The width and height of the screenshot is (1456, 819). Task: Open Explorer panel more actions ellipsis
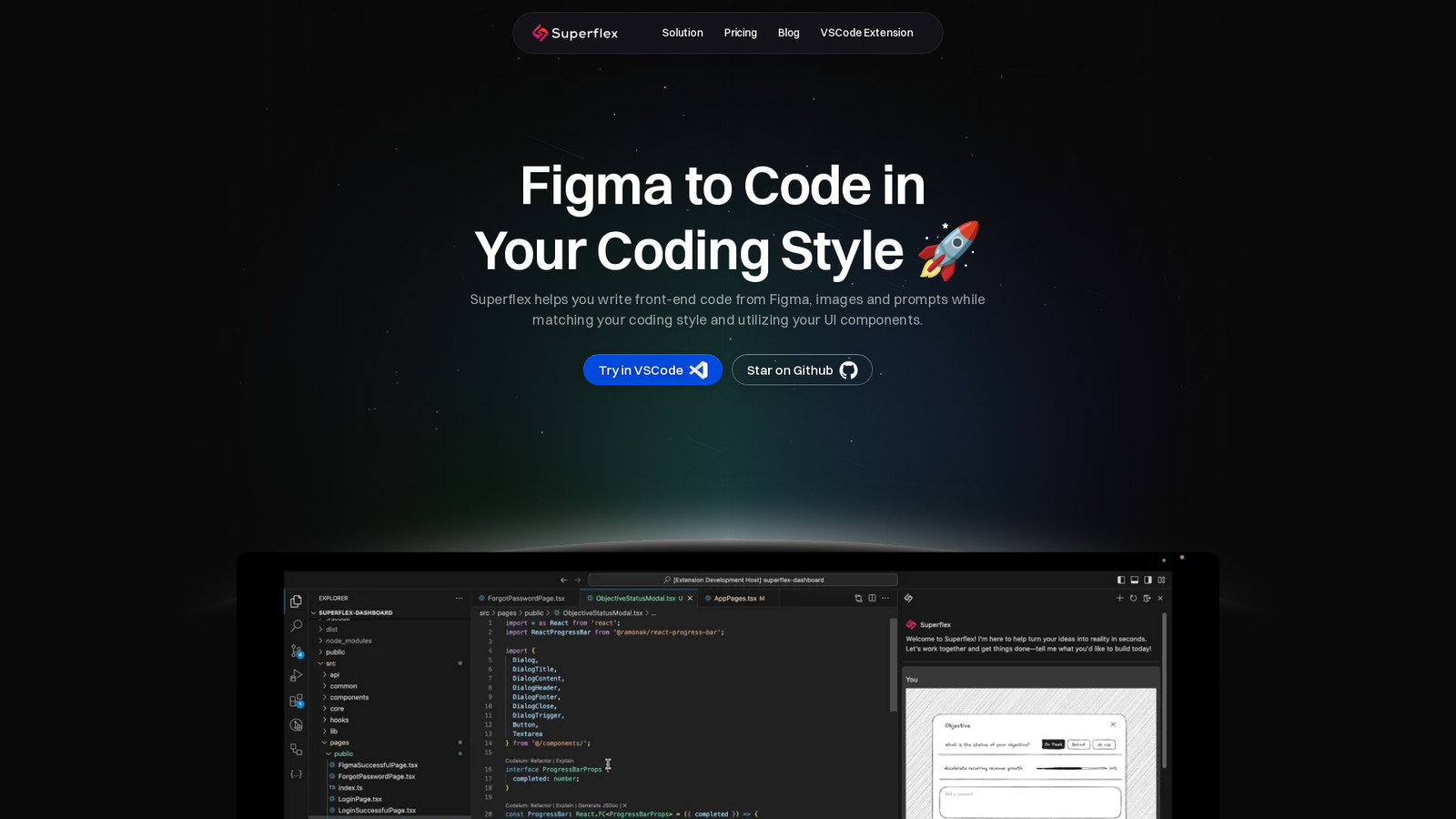(x=459, y=598)
